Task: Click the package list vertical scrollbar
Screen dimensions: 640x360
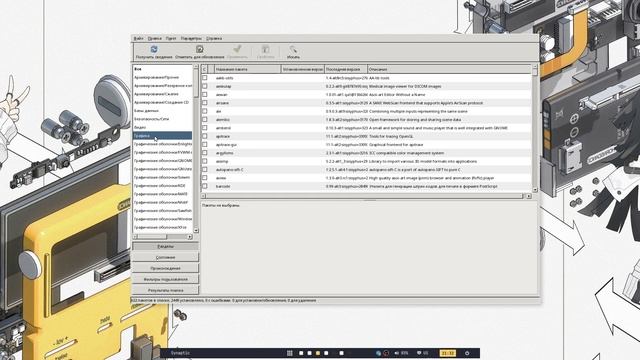Action: pyautogui.click(x=535, y=129)
